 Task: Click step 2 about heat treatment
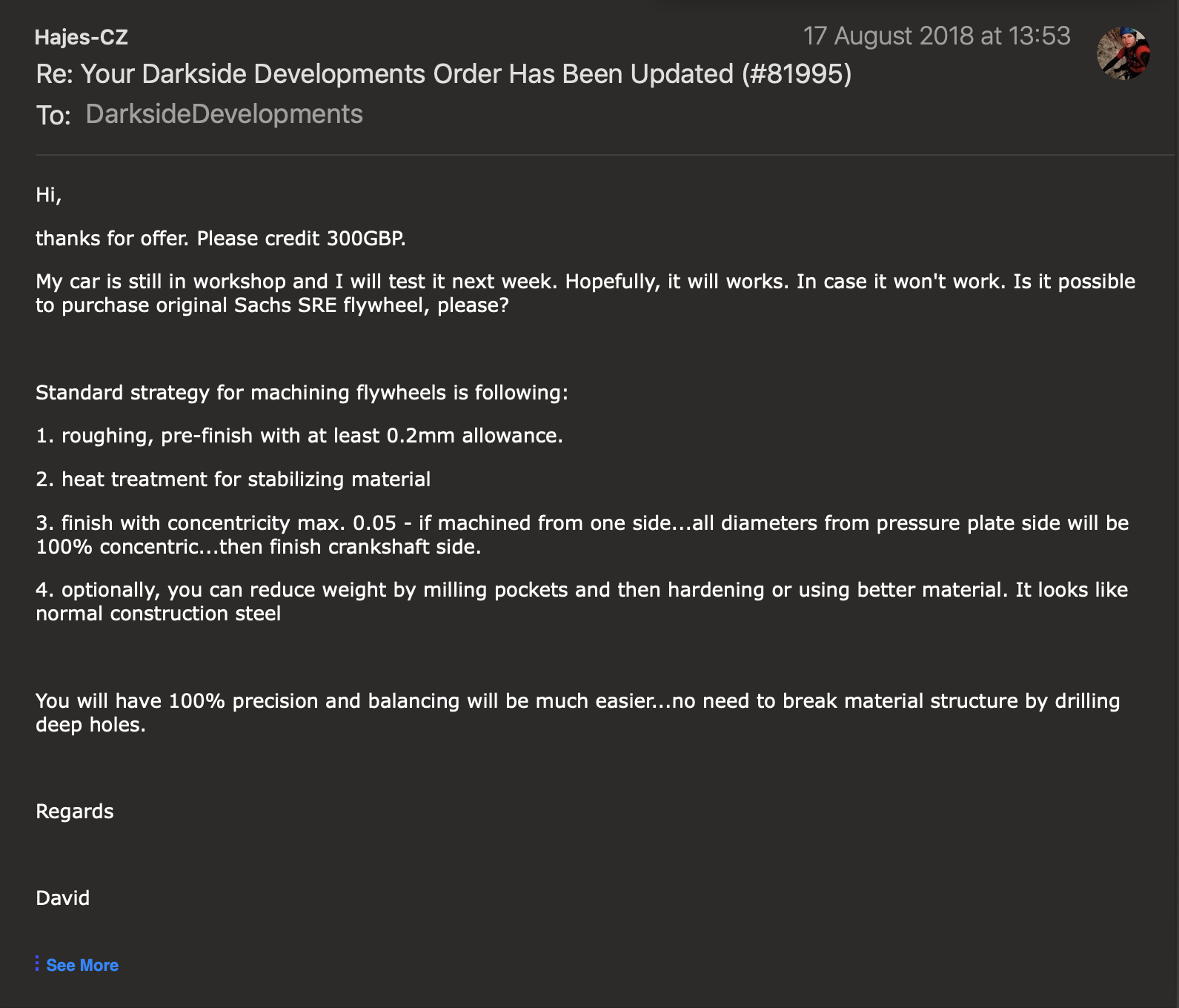[233, 480]
